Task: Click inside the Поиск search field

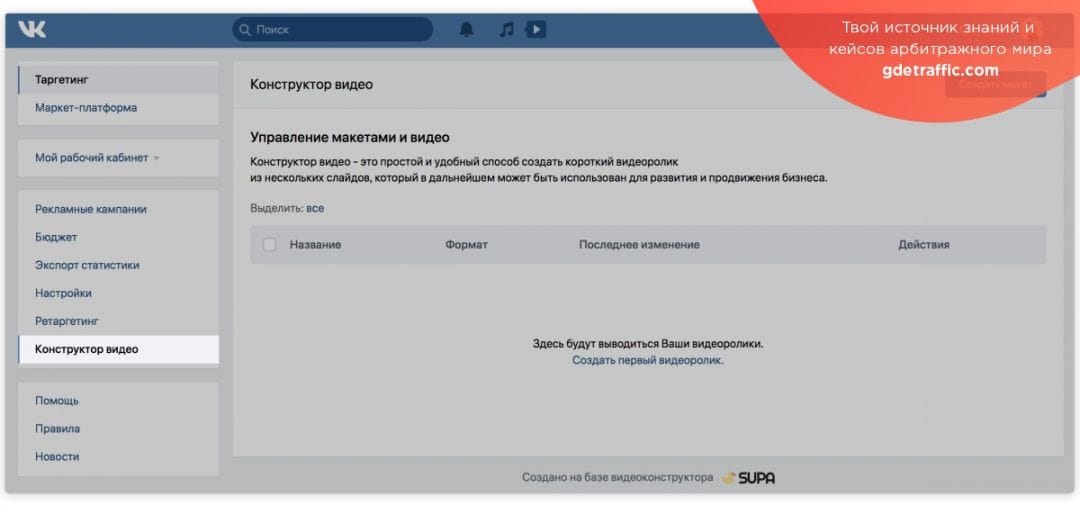Action: tap(340, 30)
